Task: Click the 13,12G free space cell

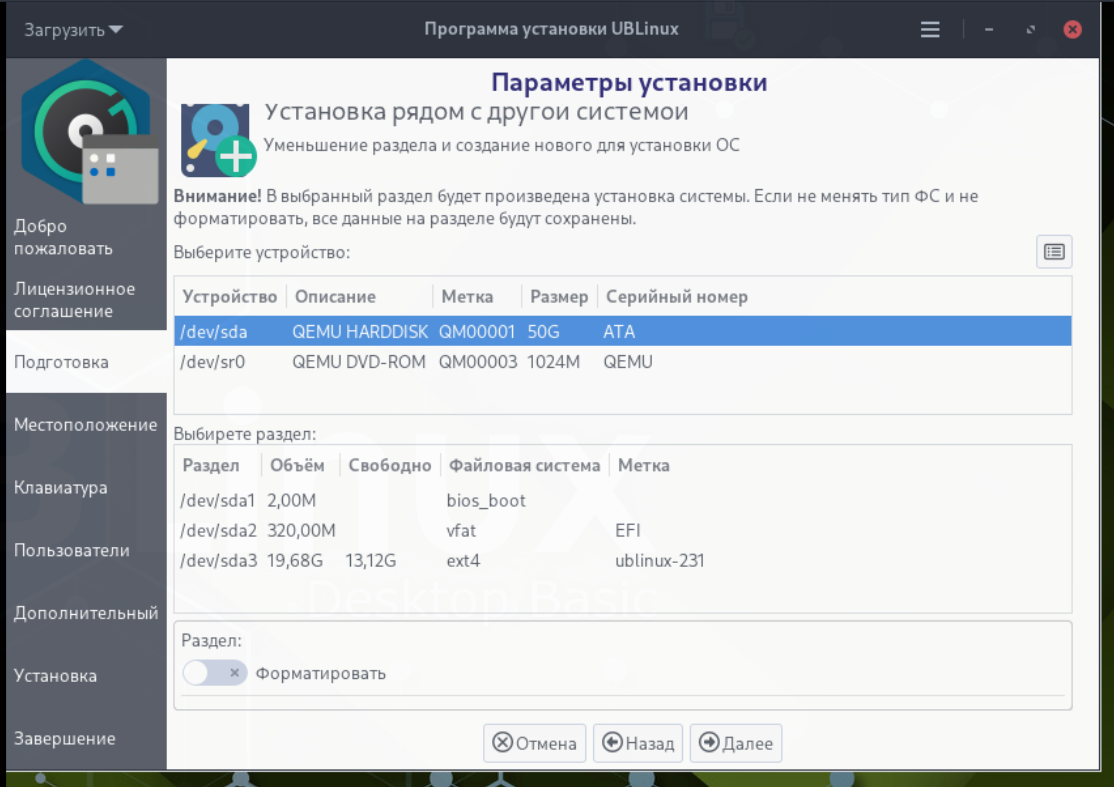Action: coord(370,560)
